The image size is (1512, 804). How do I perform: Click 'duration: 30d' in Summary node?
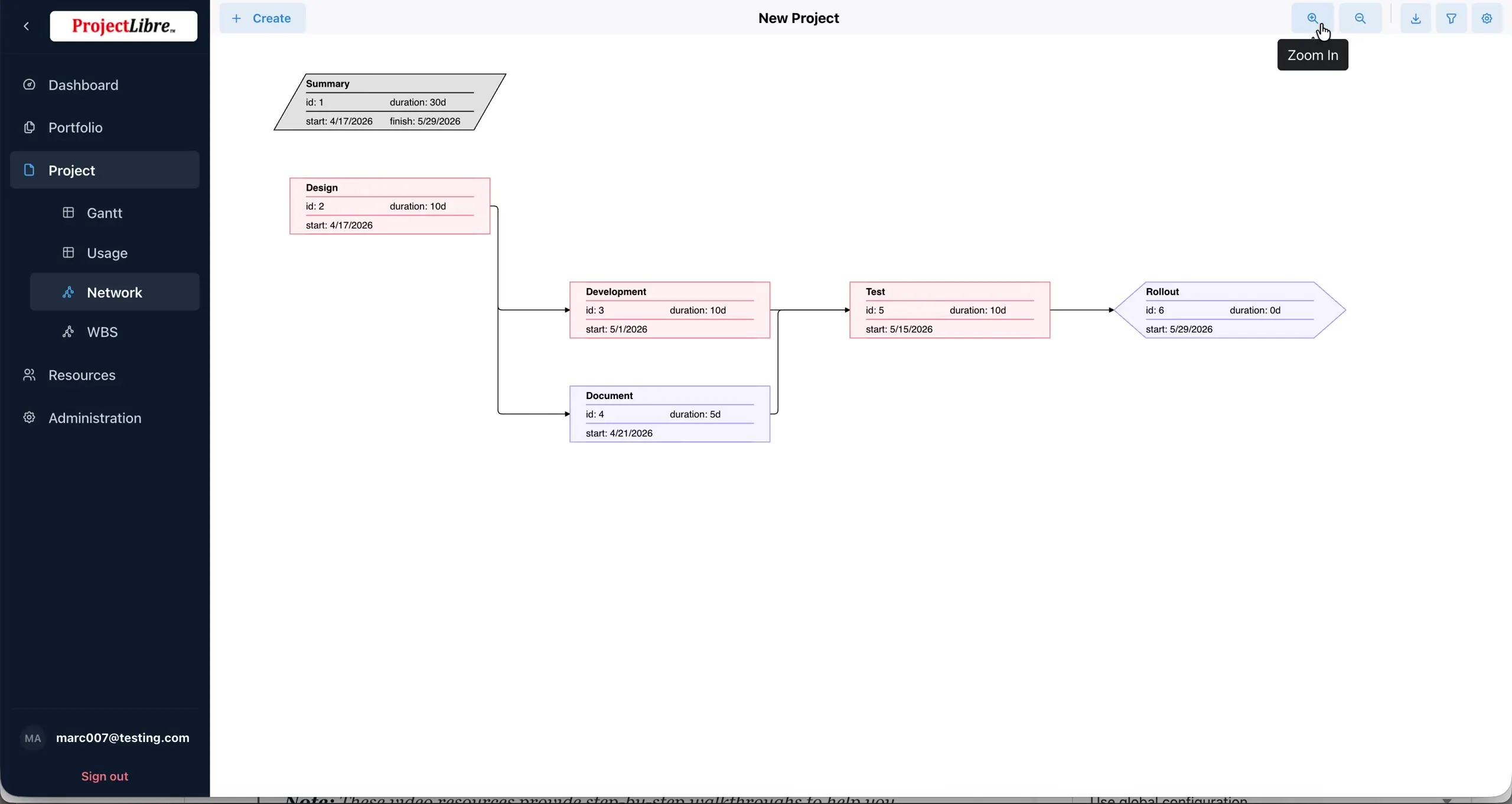point(418,102)
